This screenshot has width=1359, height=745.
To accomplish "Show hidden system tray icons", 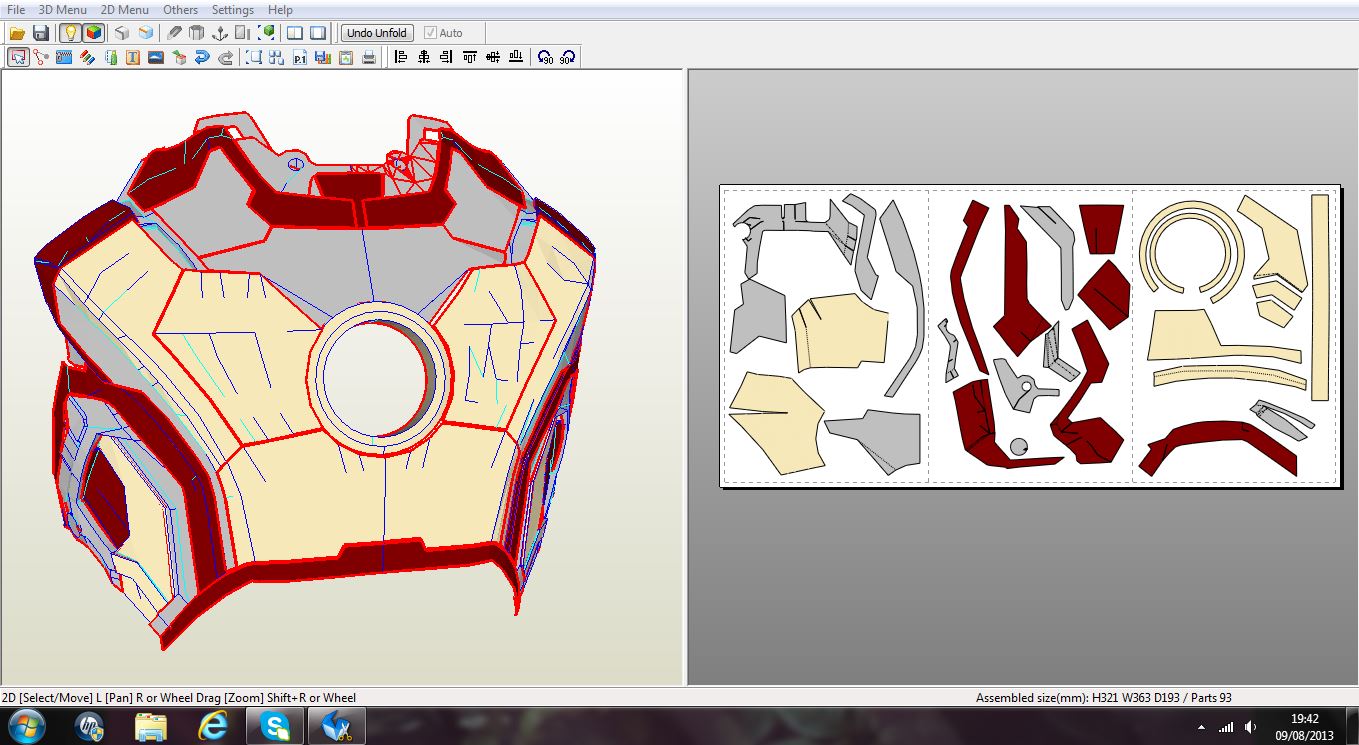I will tap(1201, 727).
